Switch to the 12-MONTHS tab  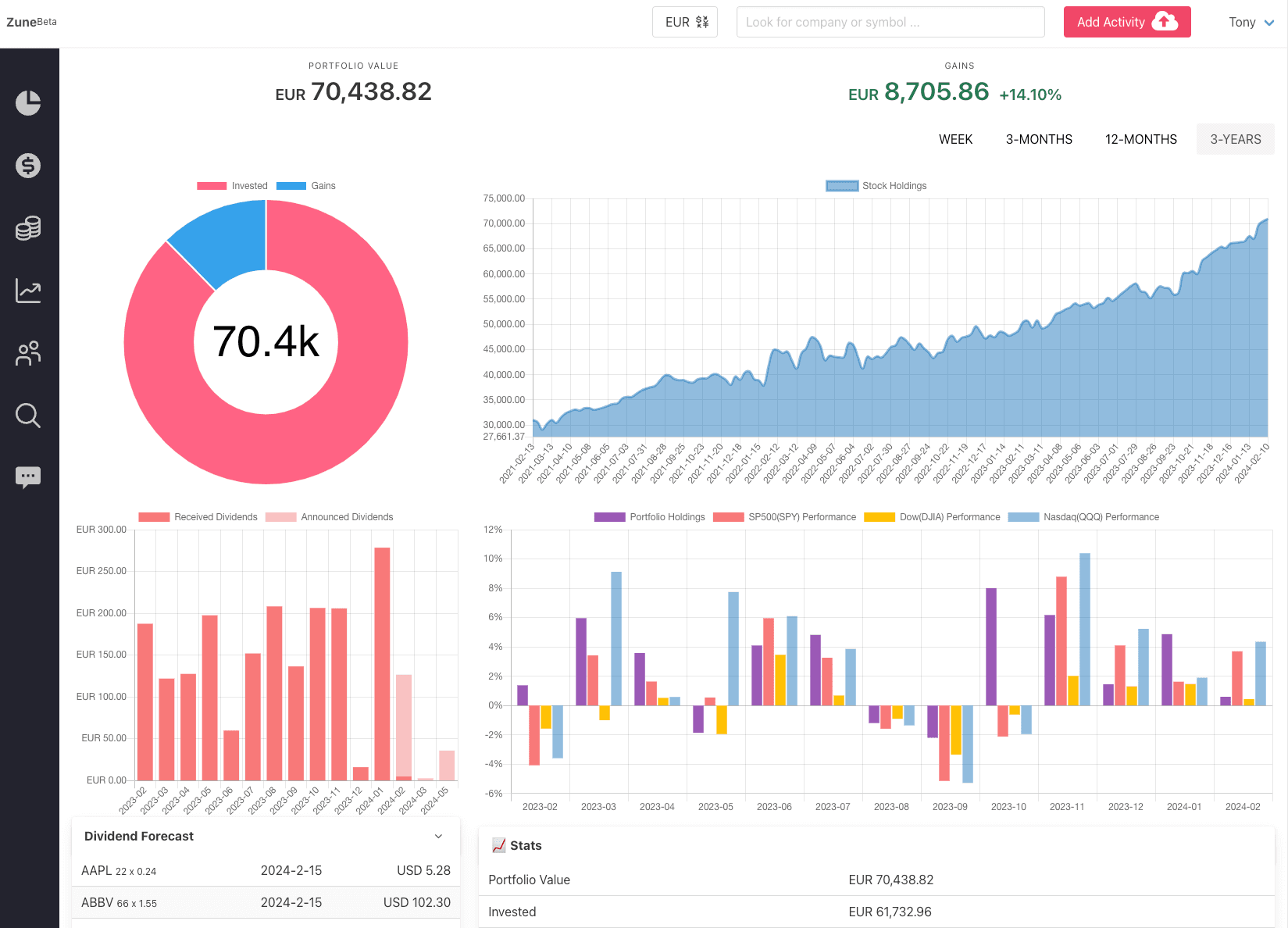(x=1140, y=139)
